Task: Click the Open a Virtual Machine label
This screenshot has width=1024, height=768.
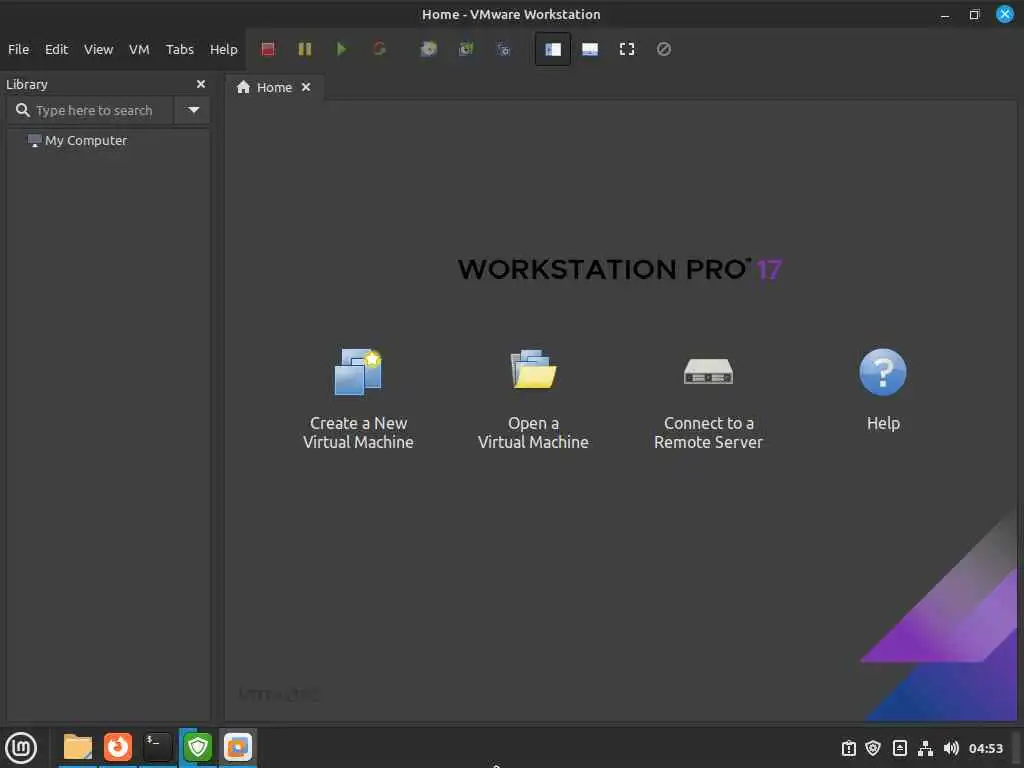Action: (x=533, y=432)
